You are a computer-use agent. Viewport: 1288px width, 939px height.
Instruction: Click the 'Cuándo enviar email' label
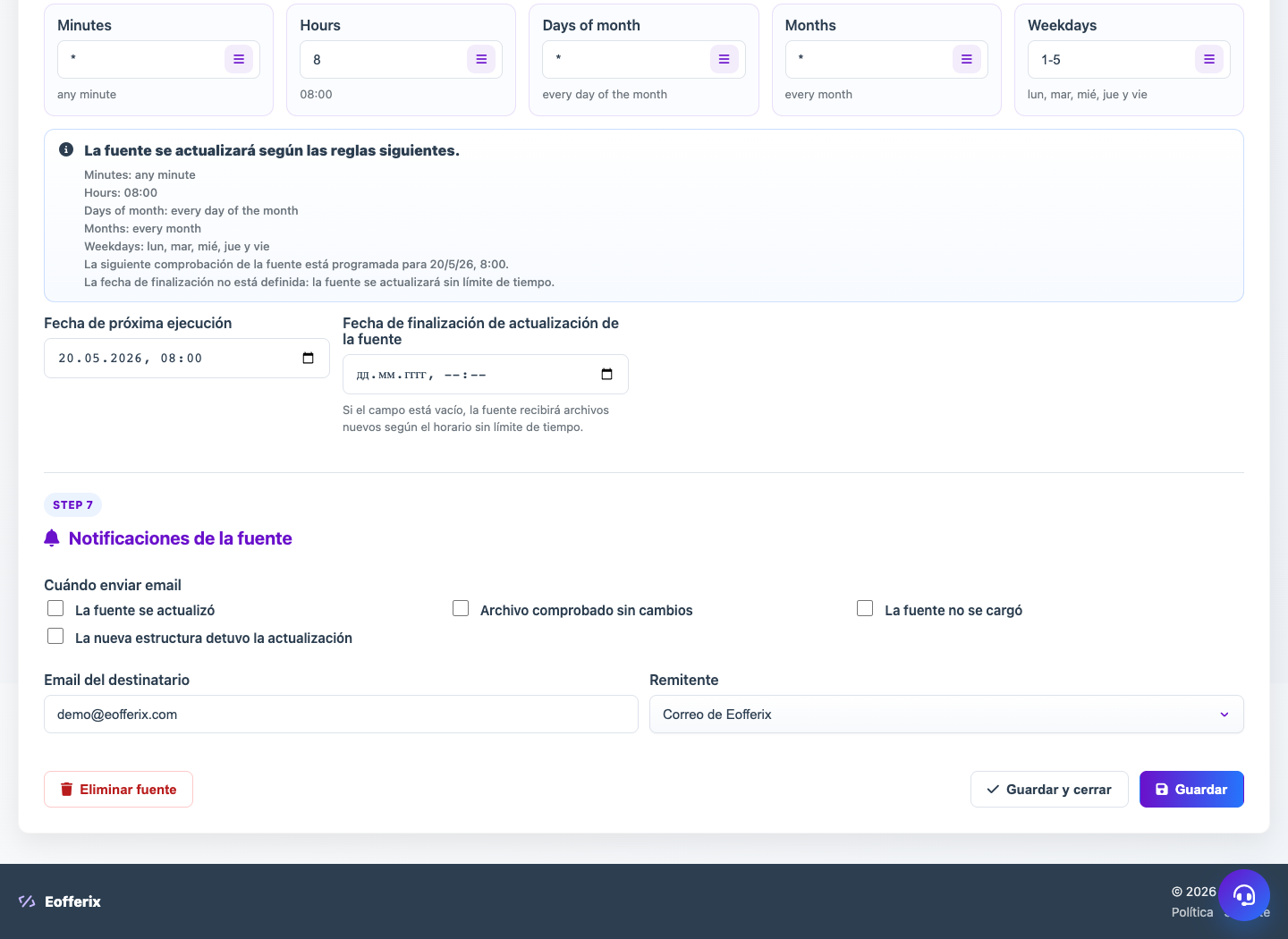(x=113, y=585)
